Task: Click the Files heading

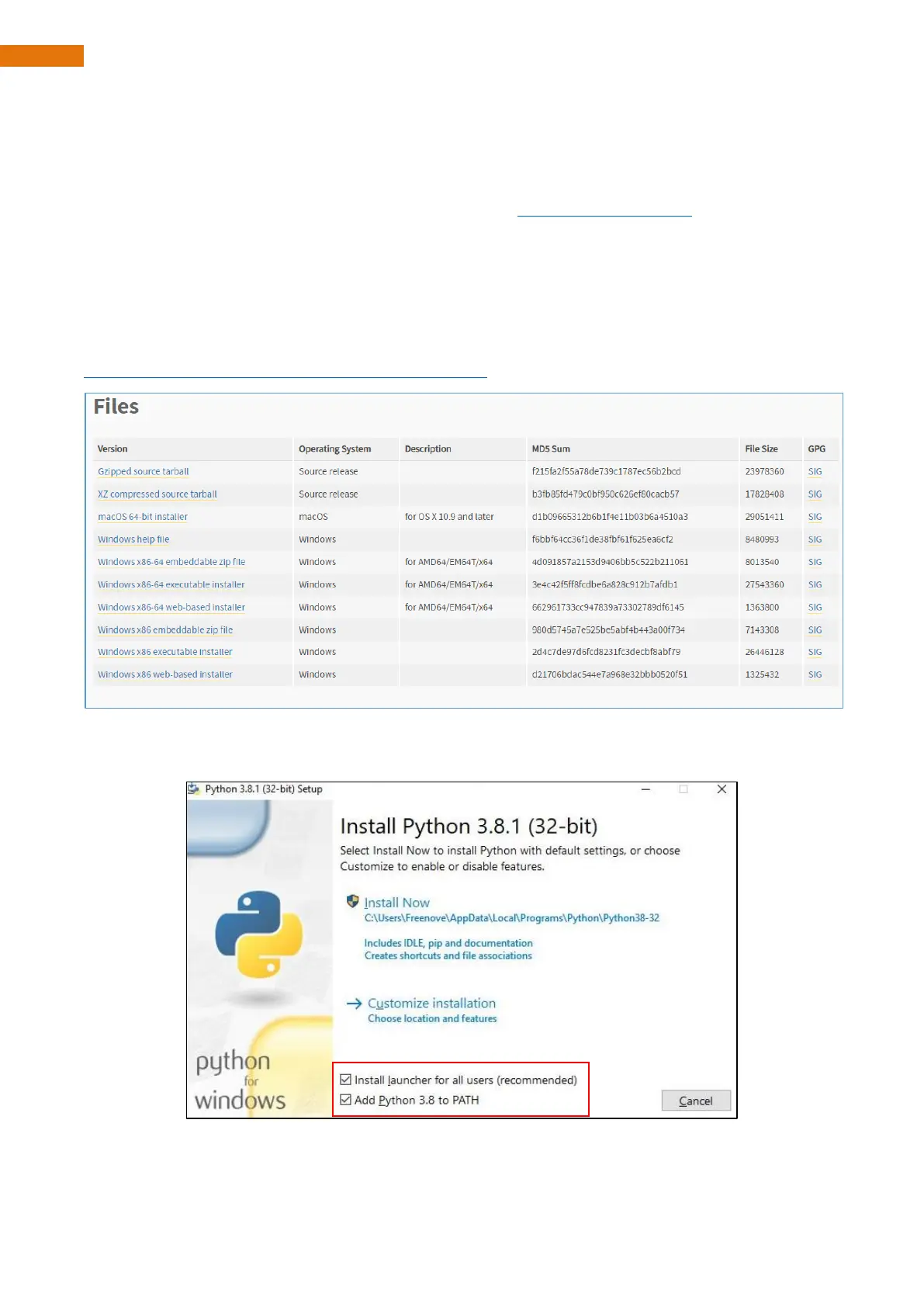Action: click(116, 407)
